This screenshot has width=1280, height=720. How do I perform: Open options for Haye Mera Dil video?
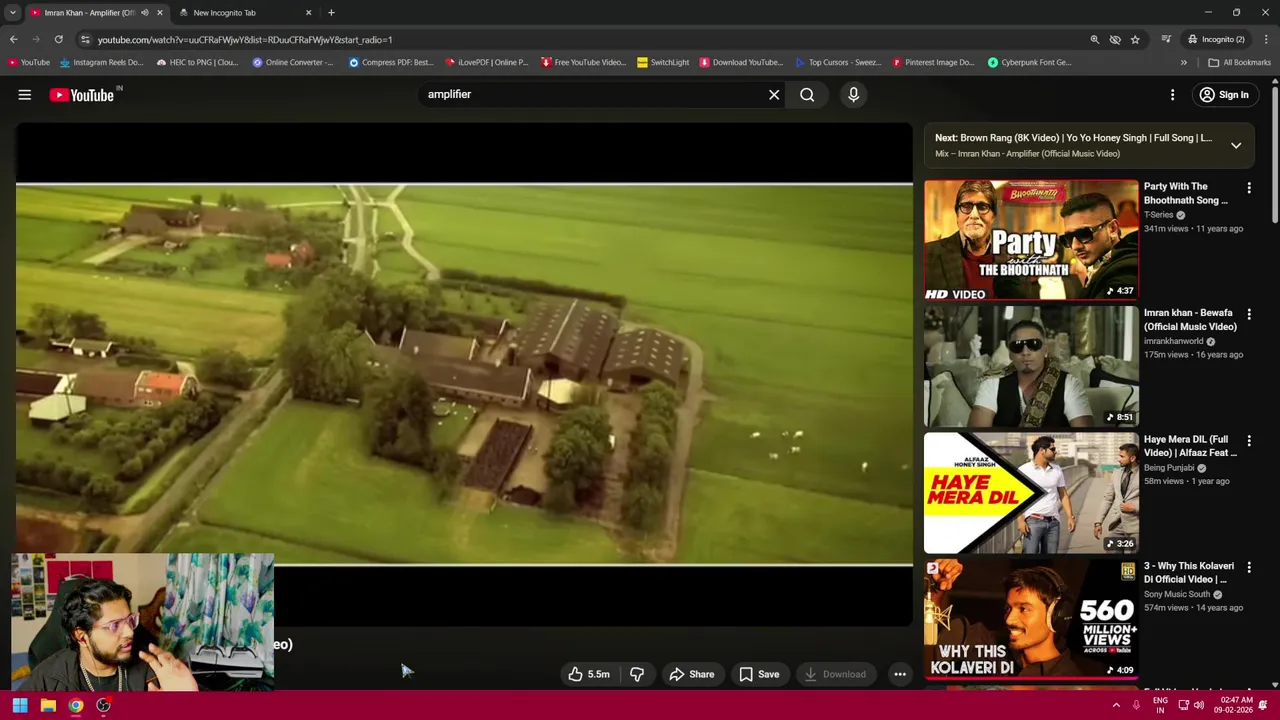click(x=1248, y=441)
